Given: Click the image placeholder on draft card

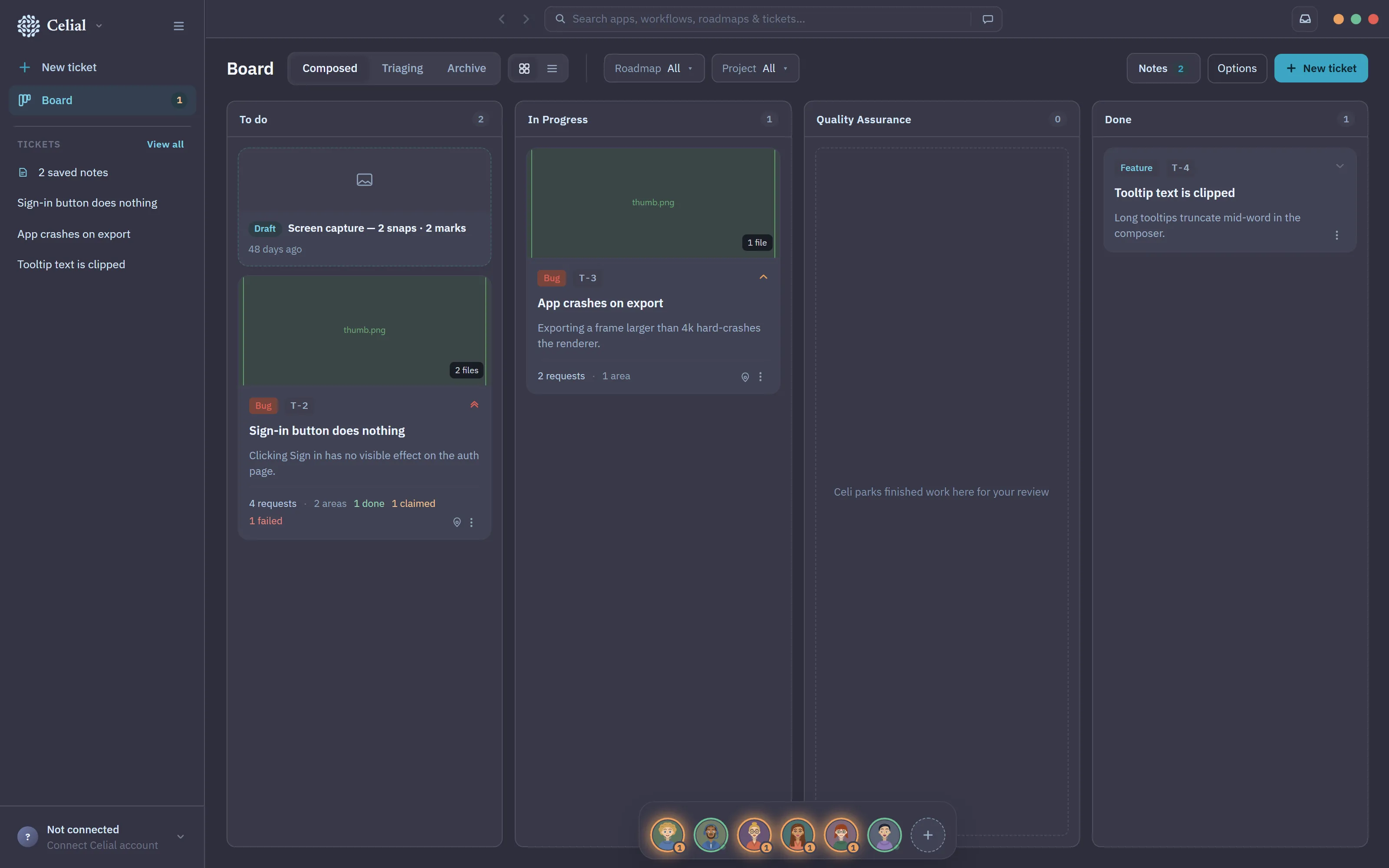Looking at the screenshot, I should pos(365,180).
